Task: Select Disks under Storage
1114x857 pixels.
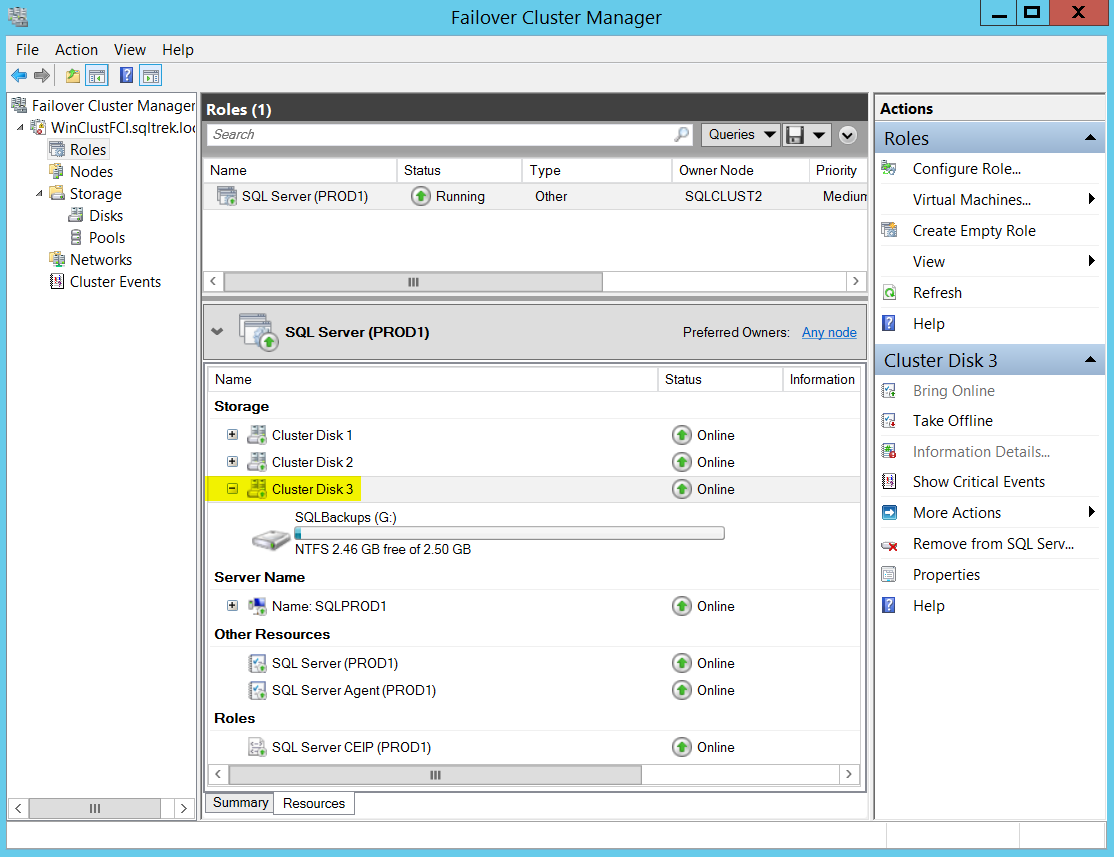Action: click(106, 216)
